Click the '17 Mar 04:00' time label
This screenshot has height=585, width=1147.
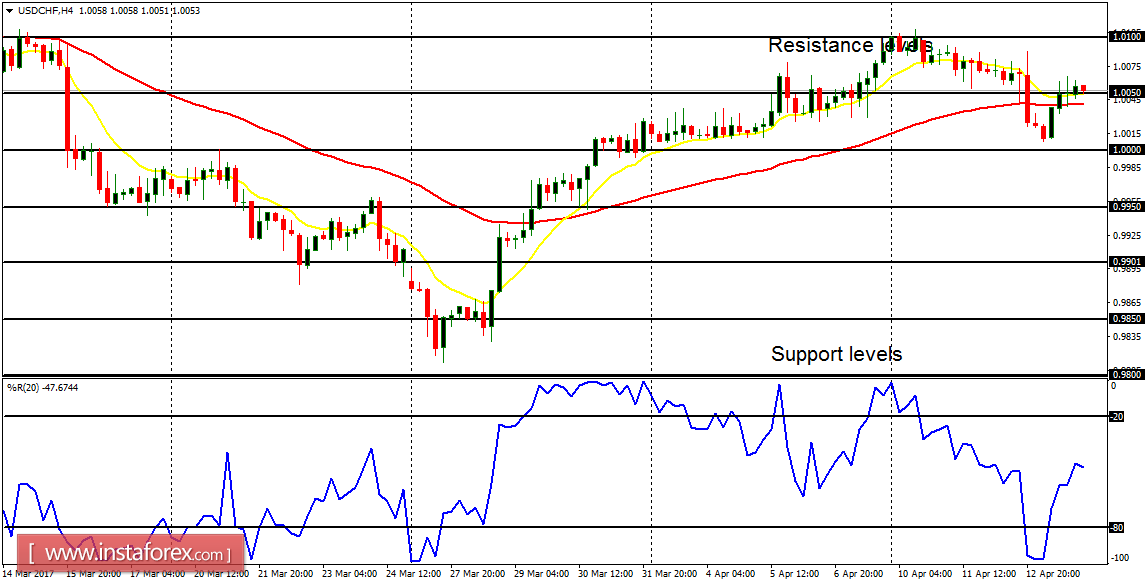[159, 573]
